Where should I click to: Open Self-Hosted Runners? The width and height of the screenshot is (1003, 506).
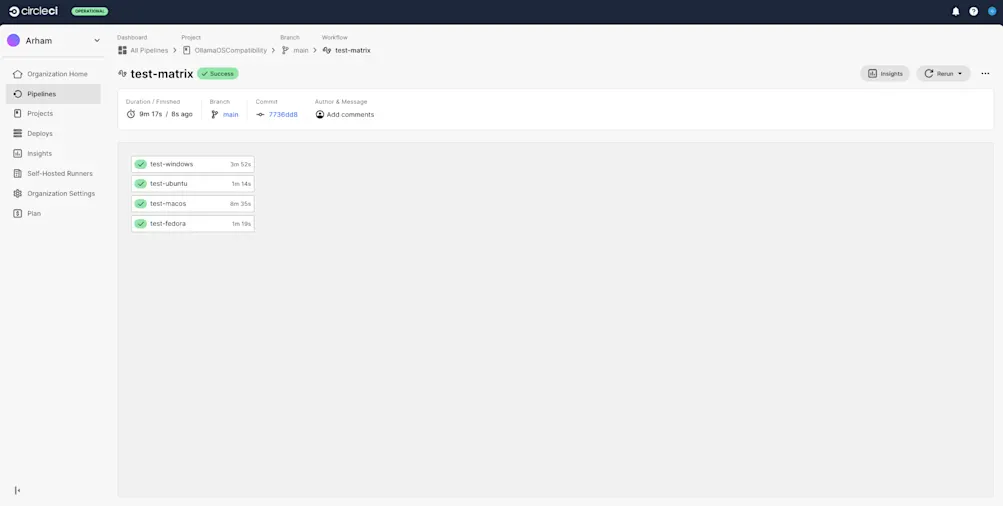click(53, 173)
